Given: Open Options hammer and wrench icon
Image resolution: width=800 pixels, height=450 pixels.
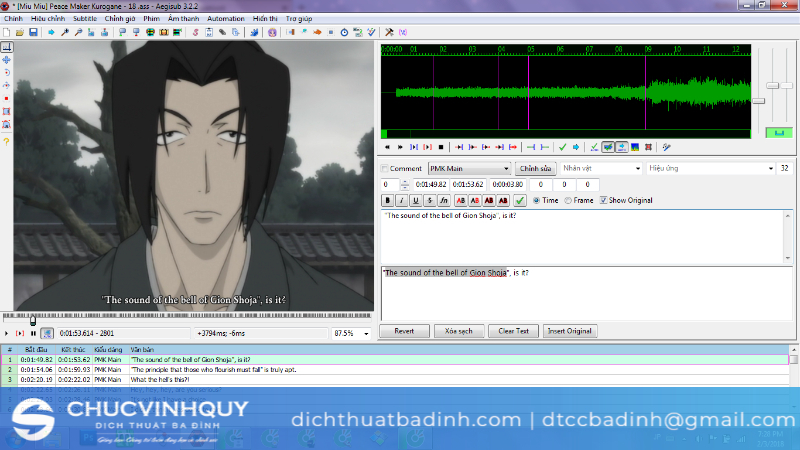Looking at the screenshot, I should tap(389, 32).
